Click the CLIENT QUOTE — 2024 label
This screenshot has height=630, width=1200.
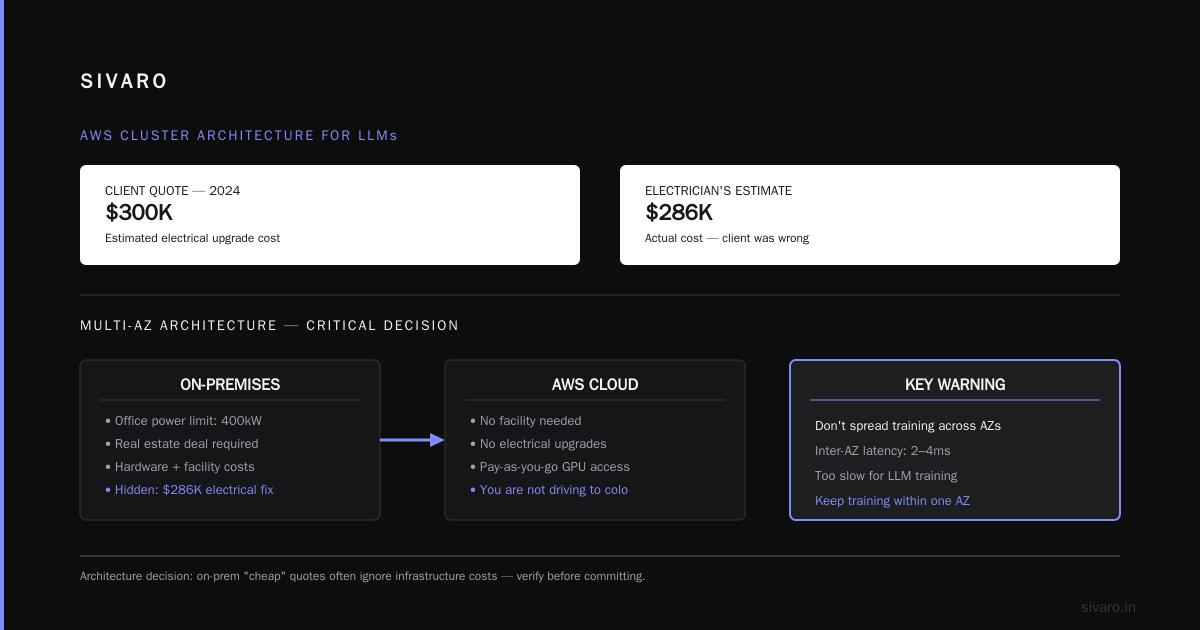[x=173, y=191]
